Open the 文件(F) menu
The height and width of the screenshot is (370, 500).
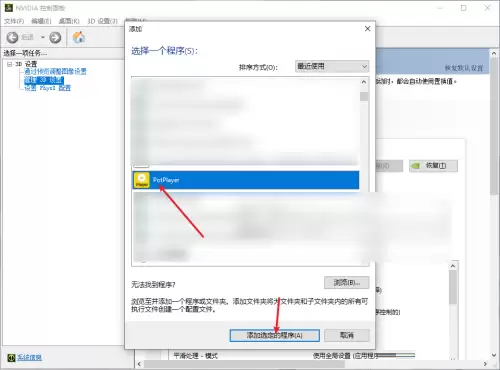pos(14,21)
